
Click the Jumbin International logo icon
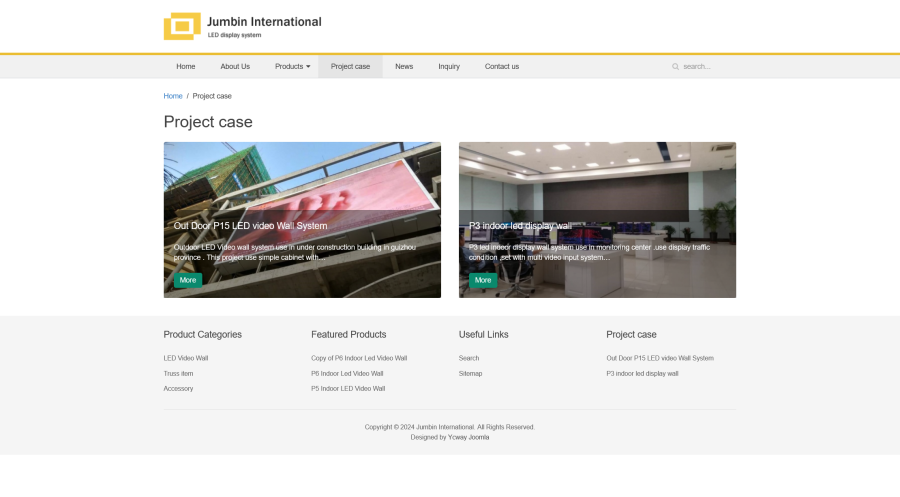point(182,26)
